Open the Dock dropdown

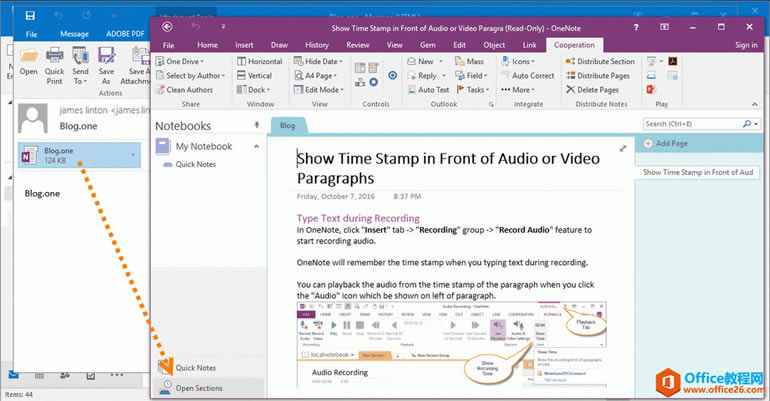coord(253,90)
